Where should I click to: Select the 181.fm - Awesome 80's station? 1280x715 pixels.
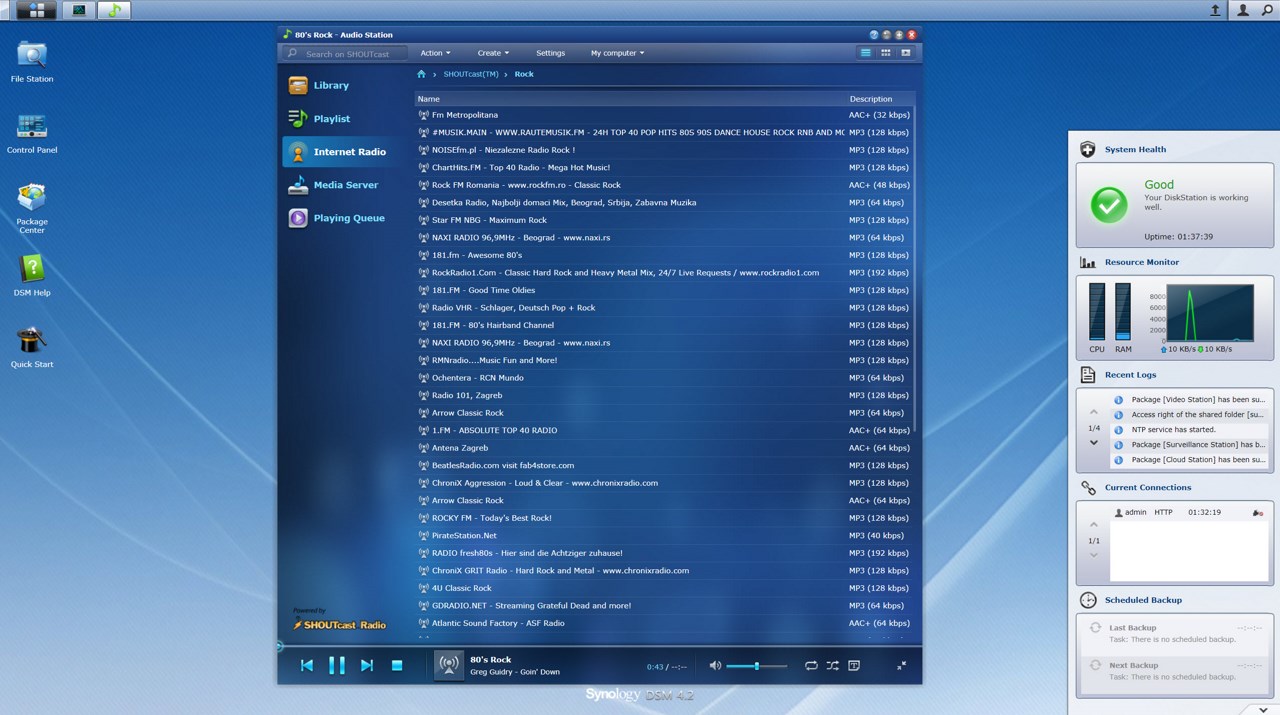[x=665, y=255]
